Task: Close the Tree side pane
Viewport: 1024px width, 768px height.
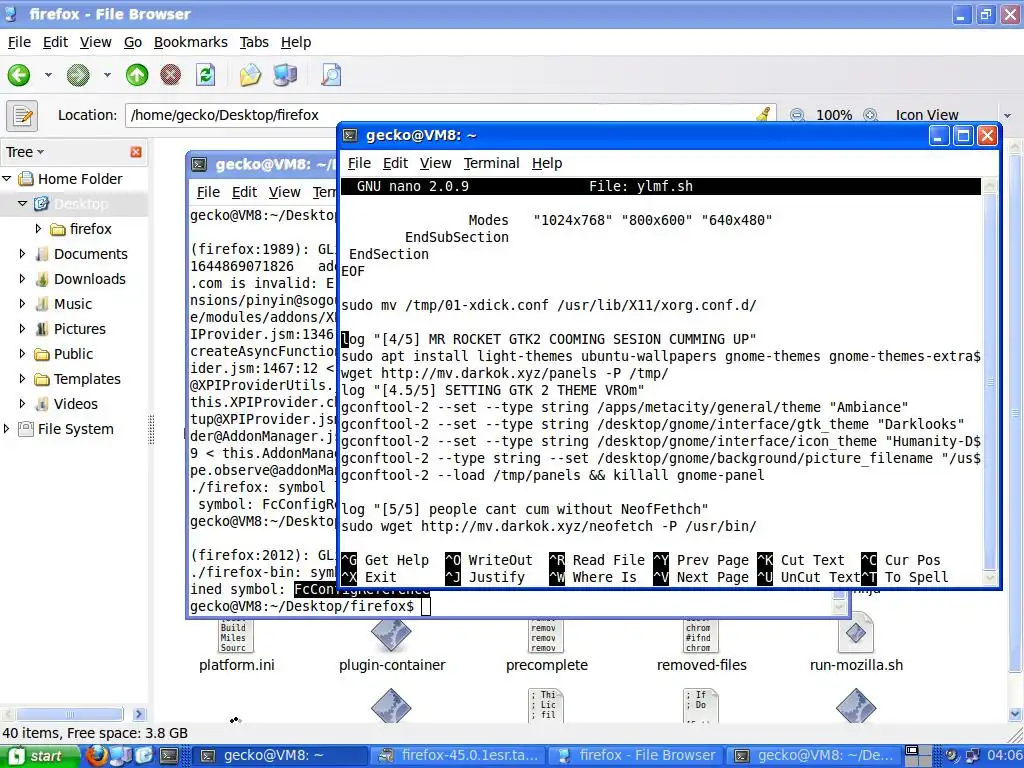Action: tap(136, 152)
